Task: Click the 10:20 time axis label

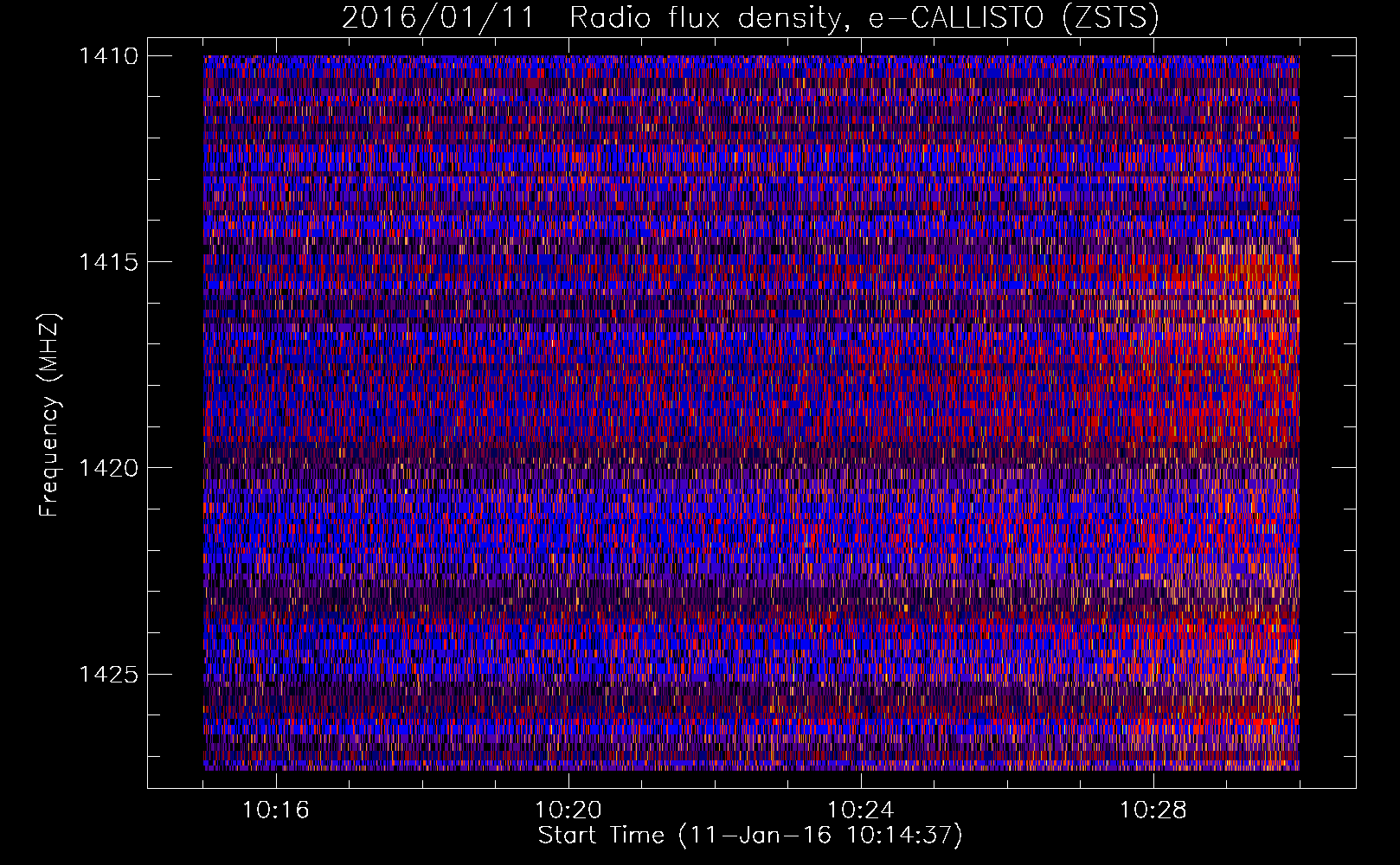Action: (568, 811)
